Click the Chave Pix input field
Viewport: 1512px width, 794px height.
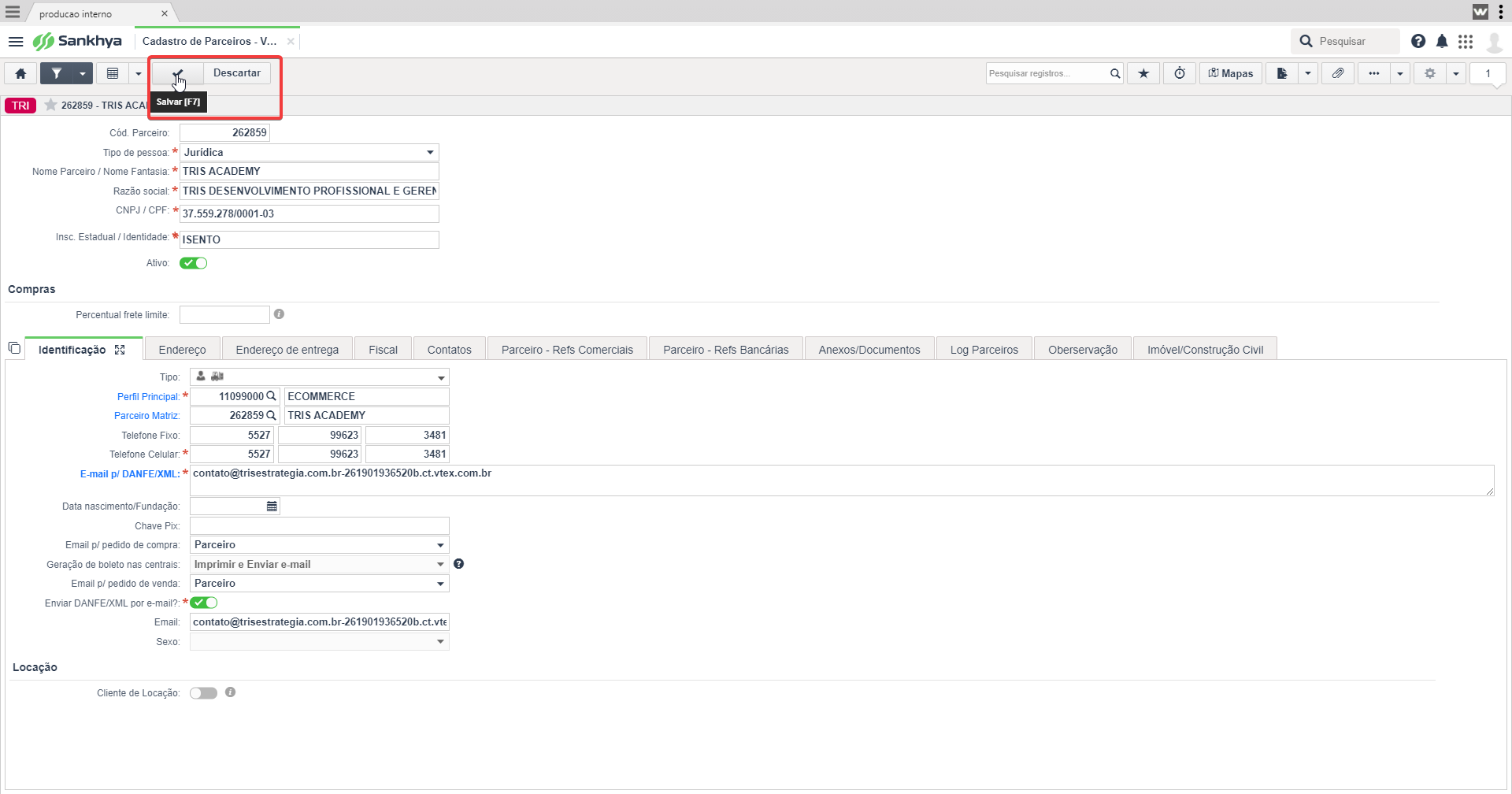(319, 525)
